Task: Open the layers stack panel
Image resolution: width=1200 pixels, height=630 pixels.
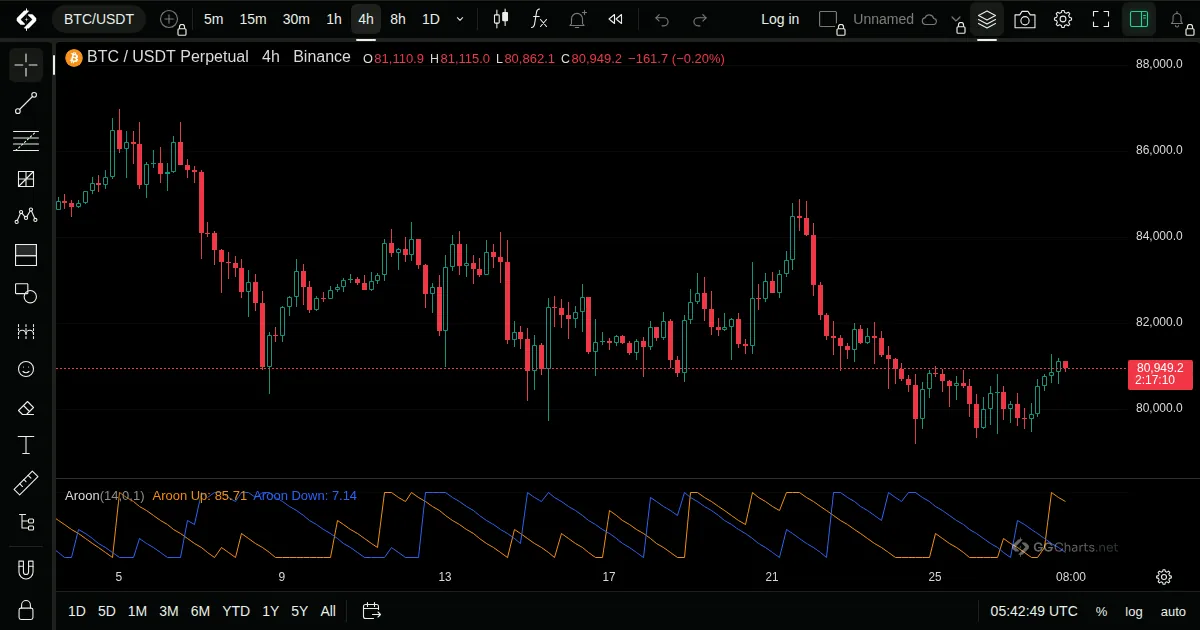Action: coord(987,19)
